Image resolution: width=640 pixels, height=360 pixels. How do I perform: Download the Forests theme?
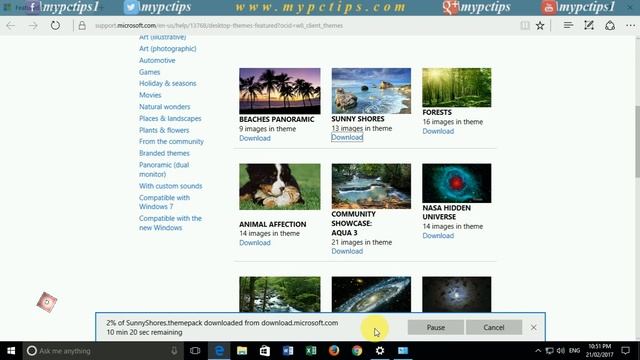tap(438, 131)
